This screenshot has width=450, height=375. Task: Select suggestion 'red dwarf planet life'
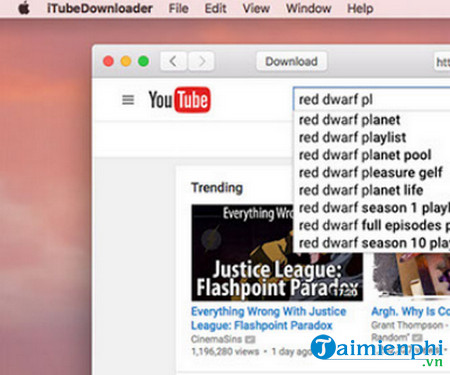tap(372, 190)
